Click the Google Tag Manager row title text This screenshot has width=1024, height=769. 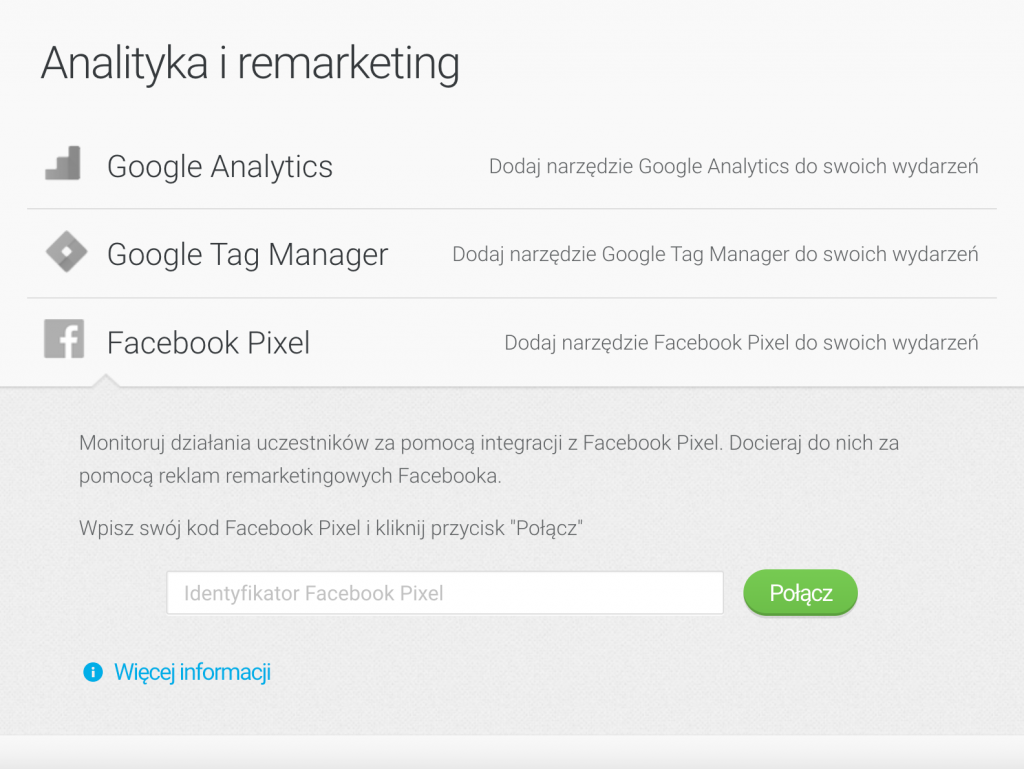(248, 255)
